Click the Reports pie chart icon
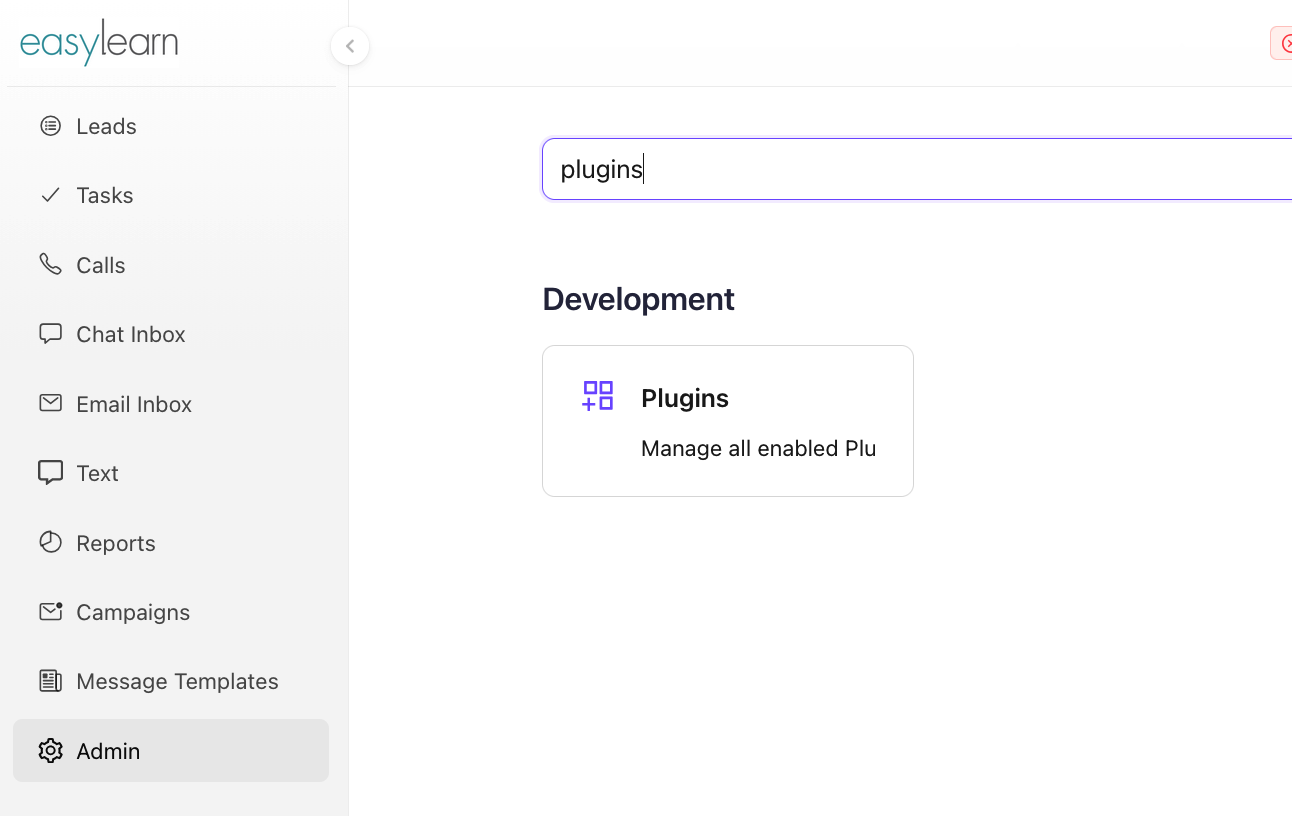Screen dimensions: 1292x816 click(x=50, y=542)
